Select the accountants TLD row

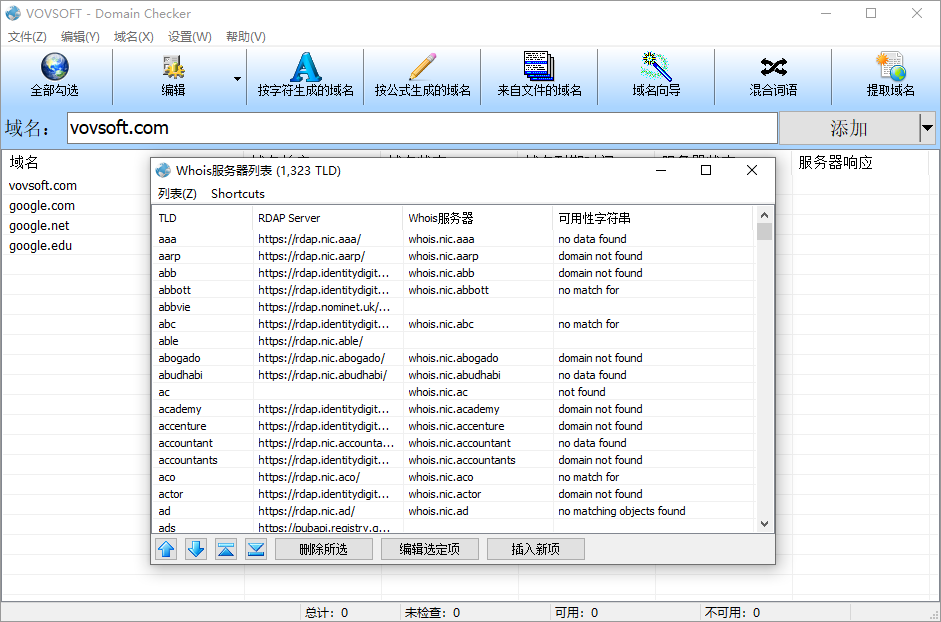click(453, 460)
